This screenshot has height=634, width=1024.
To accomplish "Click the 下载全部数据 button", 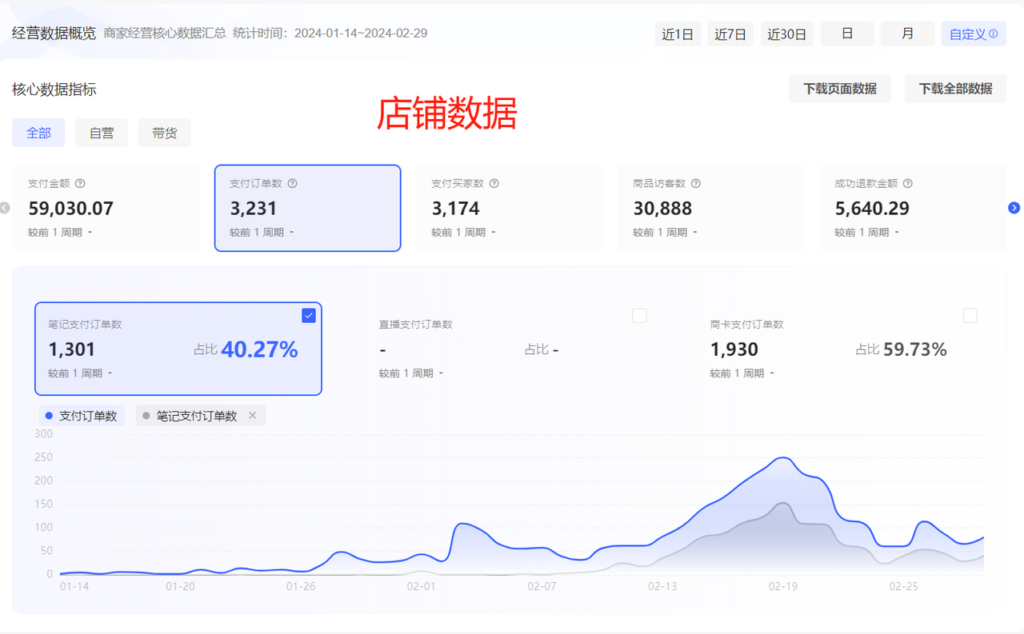I will pos(954,88).
